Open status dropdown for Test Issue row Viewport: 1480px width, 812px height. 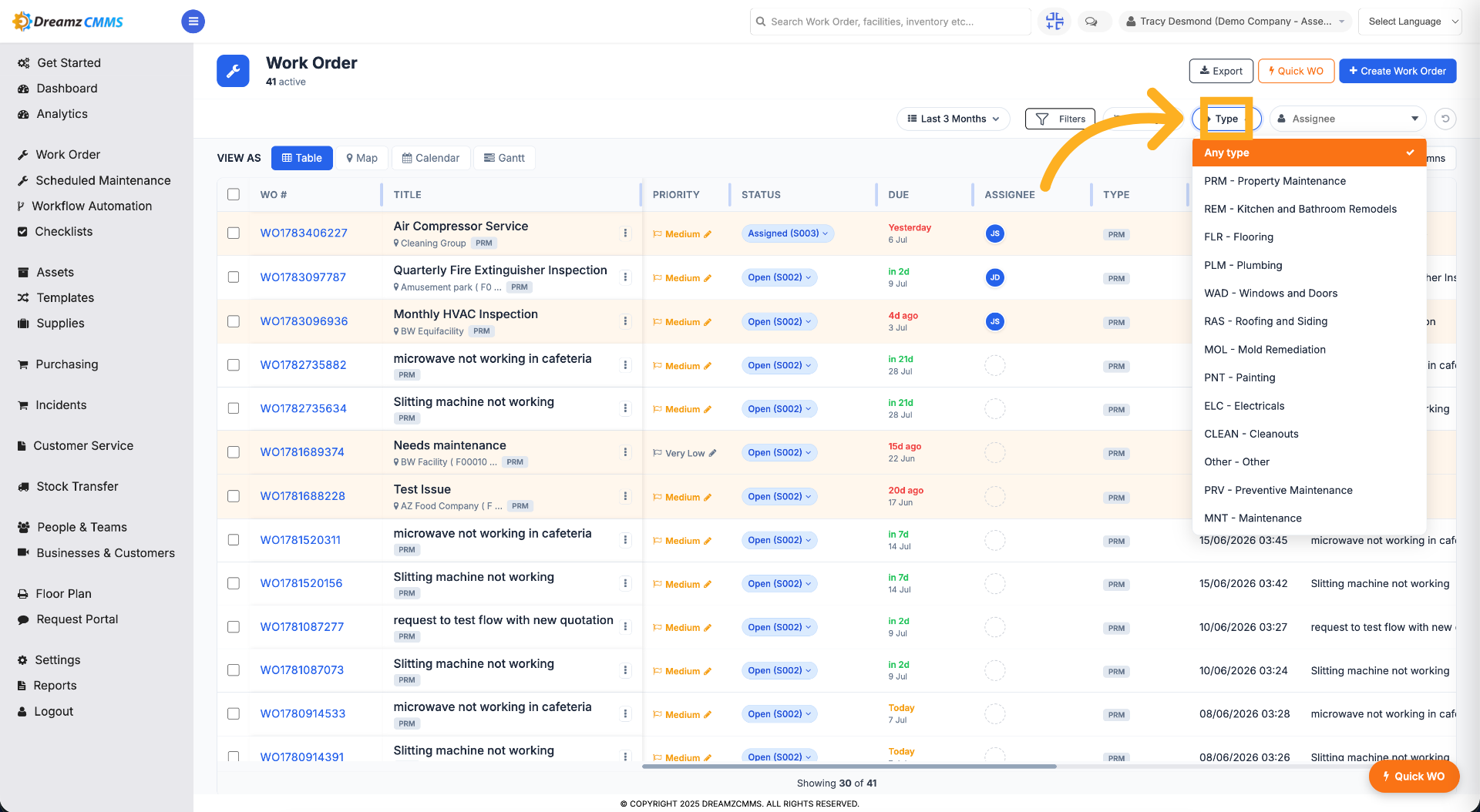pyautogui.click(x=779, y=496)
